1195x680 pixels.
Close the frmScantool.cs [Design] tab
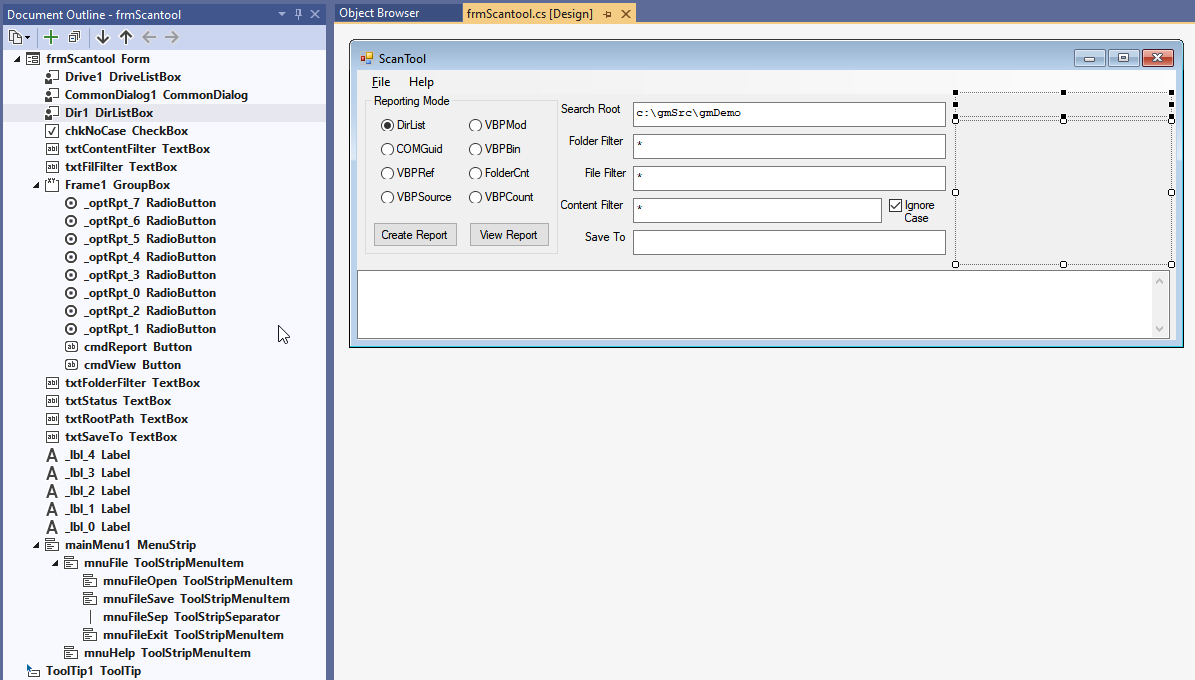pos(626,14)
